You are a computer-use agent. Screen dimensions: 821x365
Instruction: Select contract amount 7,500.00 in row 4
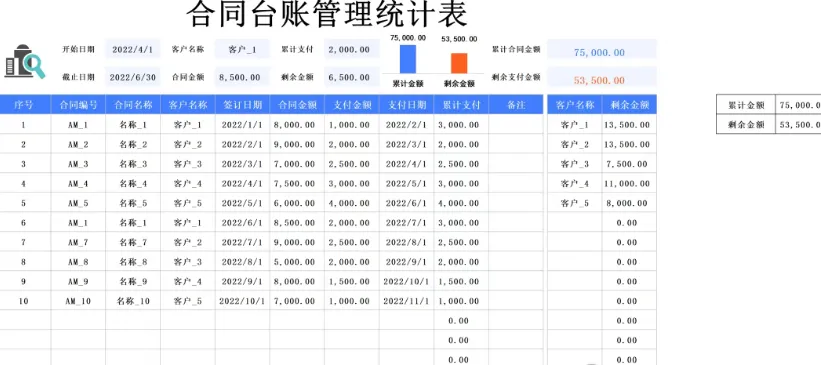point(297,184)
